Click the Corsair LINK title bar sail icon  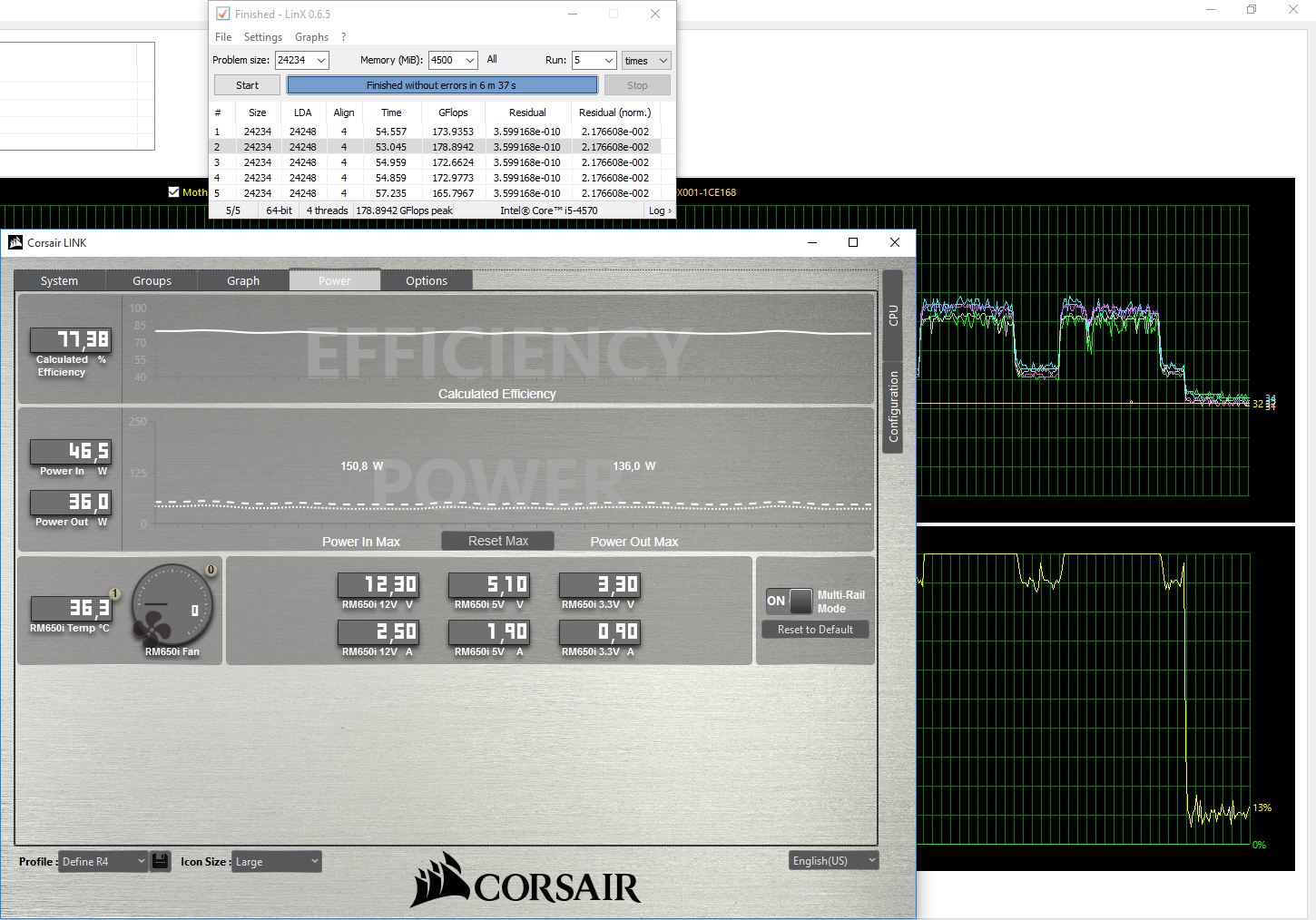click(x=15, y=242)
